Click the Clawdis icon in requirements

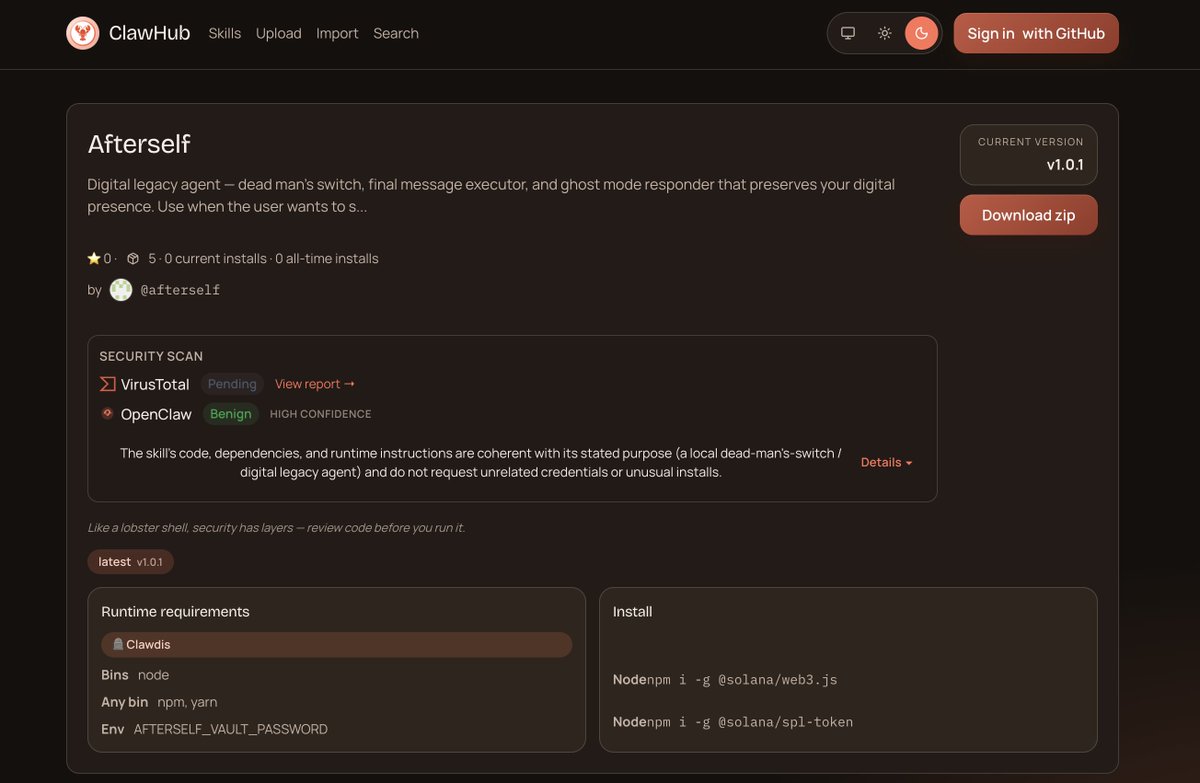[118, 645]
